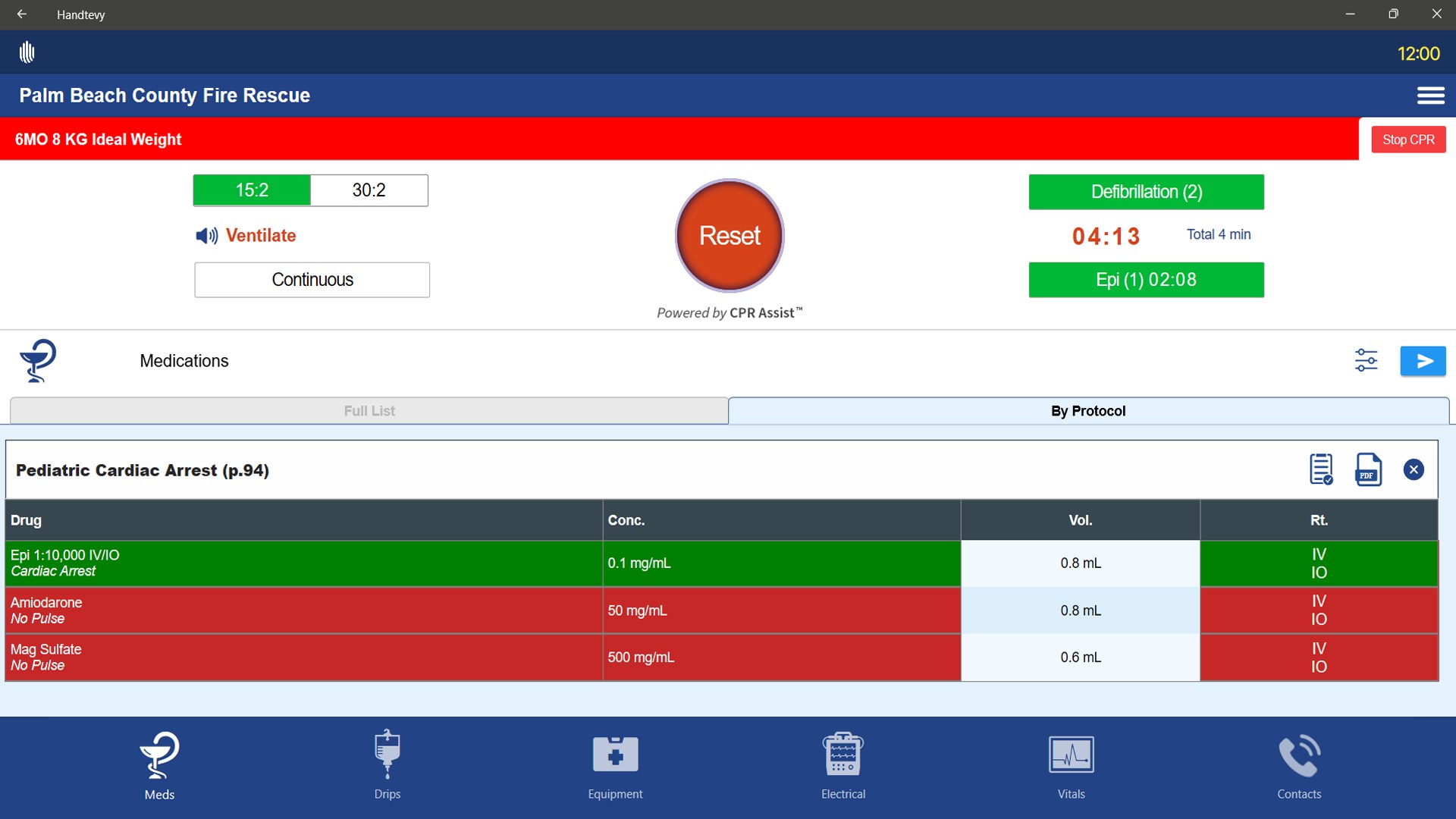Screen dimensions: 1456x819
Task: Open the medication filter sliders control
Action: point(1367,361)
